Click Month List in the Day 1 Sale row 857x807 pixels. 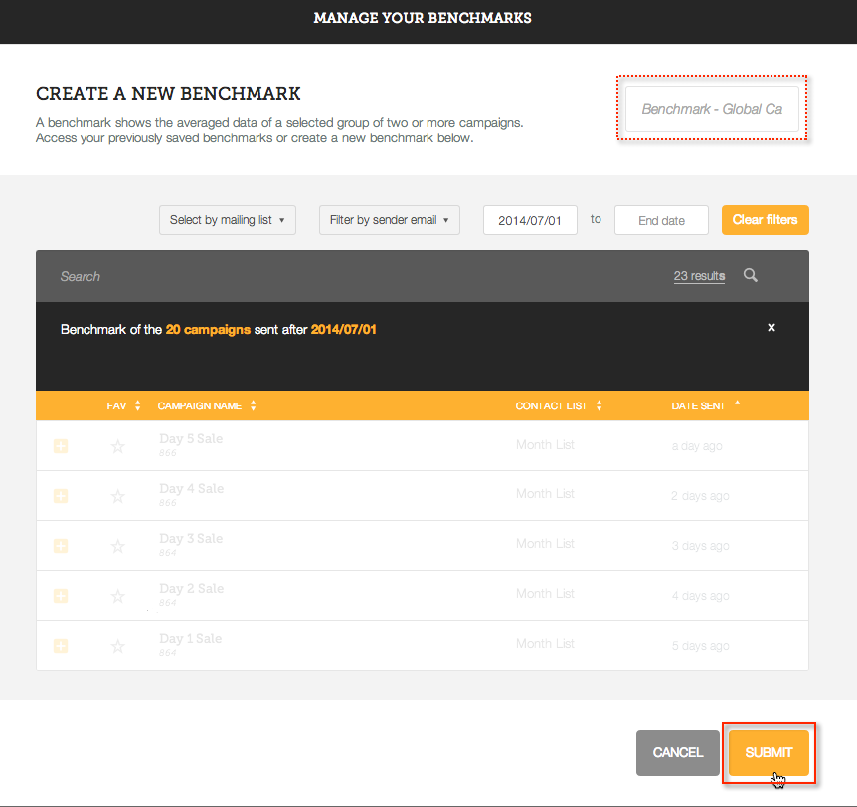tap(545, 644)
